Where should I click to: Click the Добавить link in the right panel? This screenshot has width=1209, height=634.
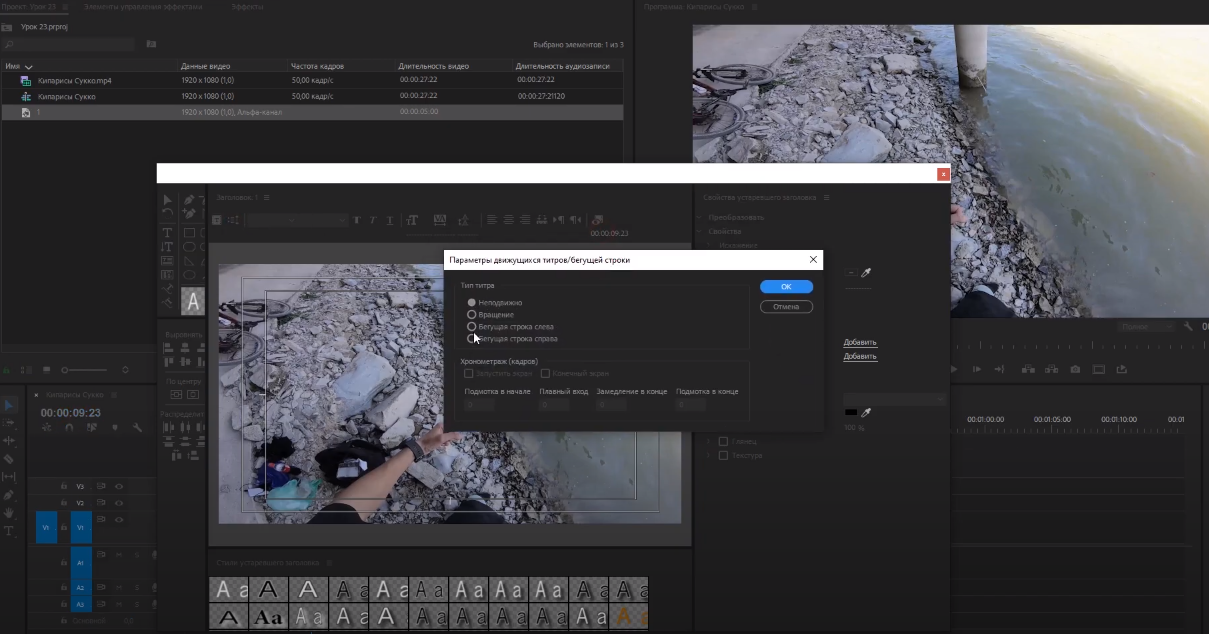tap(860, 342)
